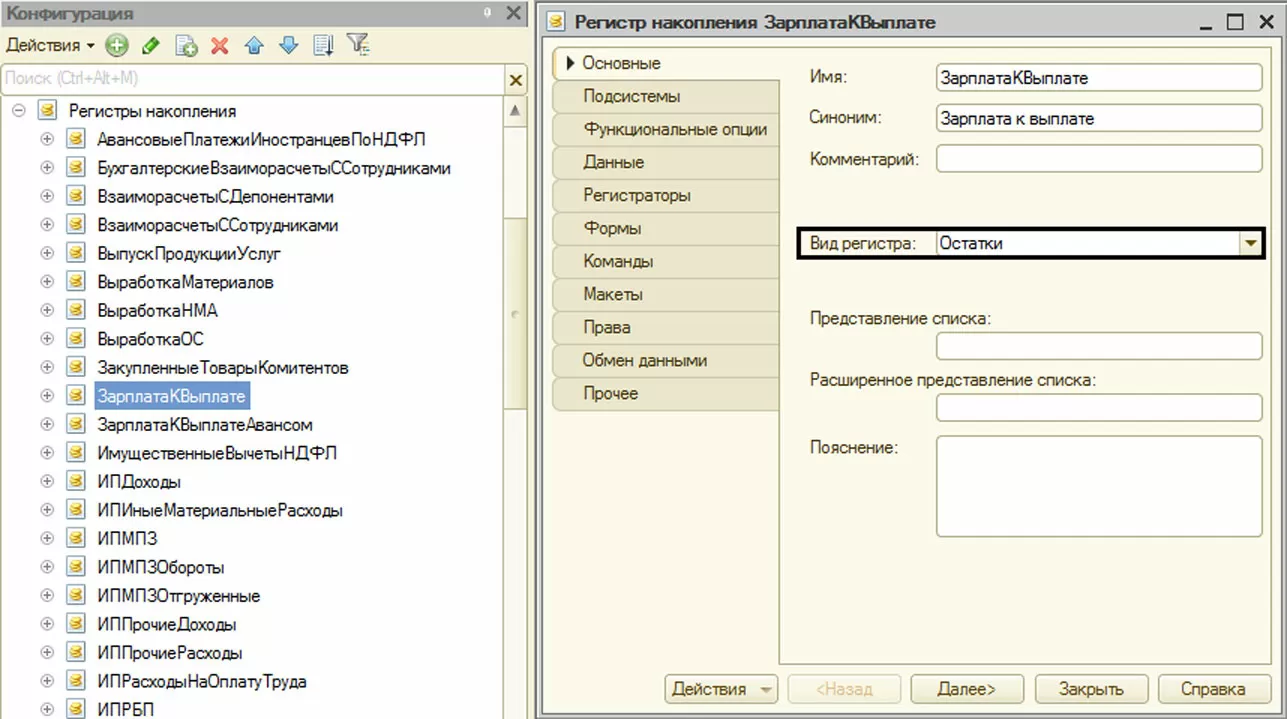The image size is (1287, 719).
Task: Open the Регистраторы tab
Action: [x=637, y=195]
